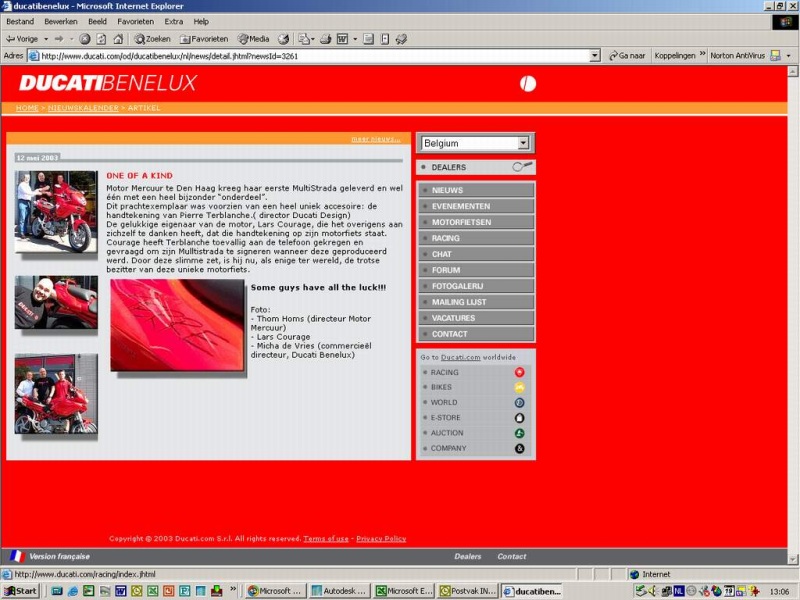Image resolution: width=800 pixels, height=600 pixels.
Task: Click the Home icon in IE toolbar
Action: (118, 39)
